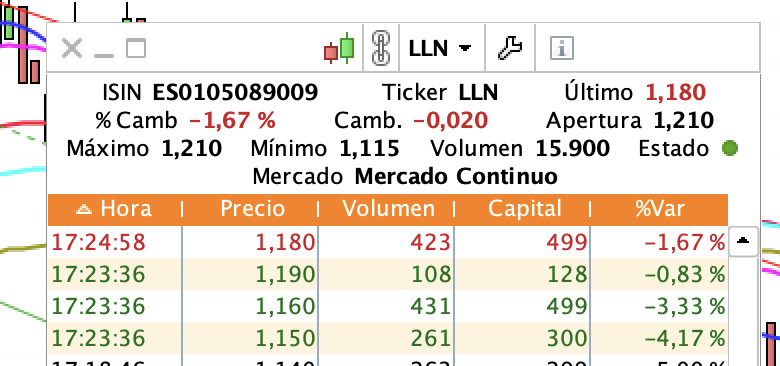Click the Mínimo value 1,115
The height and width of the screenshot is (366, 780).
tap(370, 148)
